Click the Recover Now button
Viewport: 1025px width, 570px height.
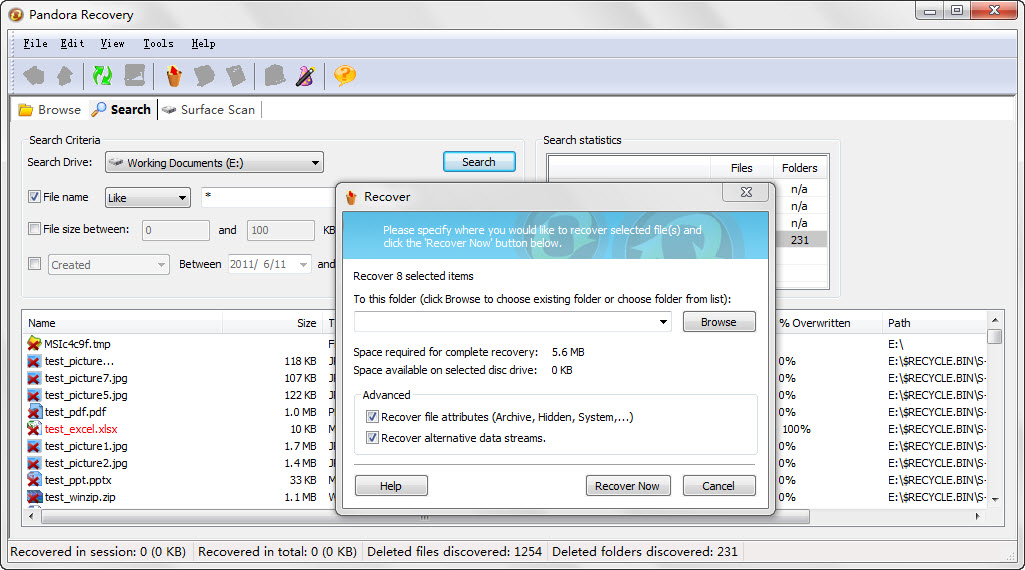[628, 486]
